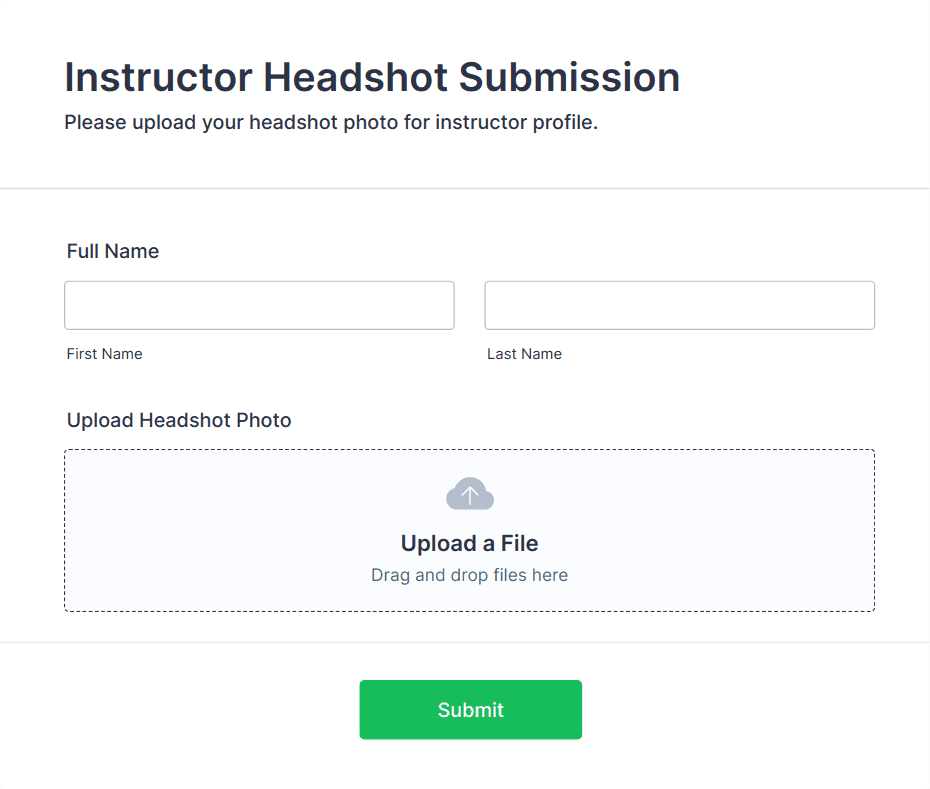This screenshot has width=930, height=789.
Task: Click the "Upload a File" text
Action: [x=469, y=544]
